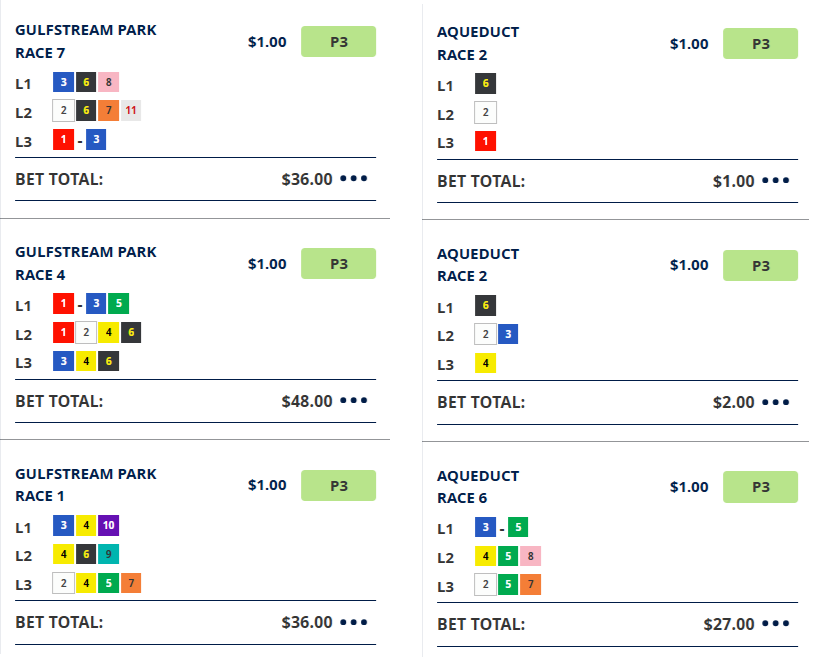Click orange number 7 in Gulfstream Race 7 L2

pos(109,111)
